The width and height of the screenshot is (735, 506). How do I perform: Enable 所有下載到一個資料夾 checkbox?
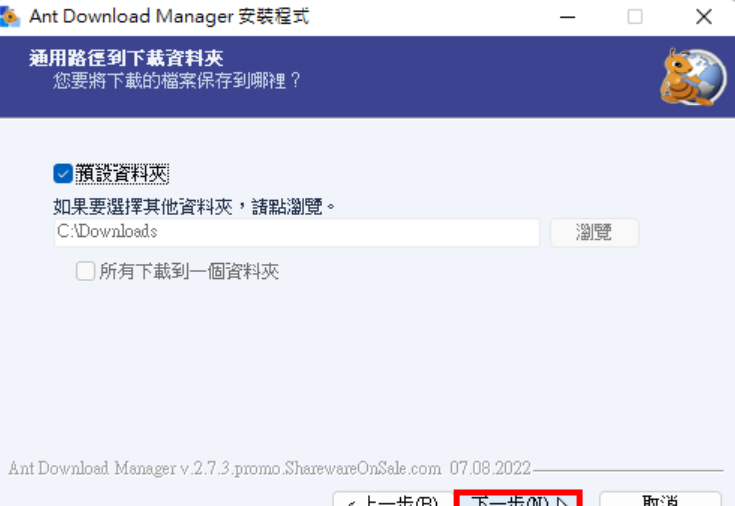(85, 271)
